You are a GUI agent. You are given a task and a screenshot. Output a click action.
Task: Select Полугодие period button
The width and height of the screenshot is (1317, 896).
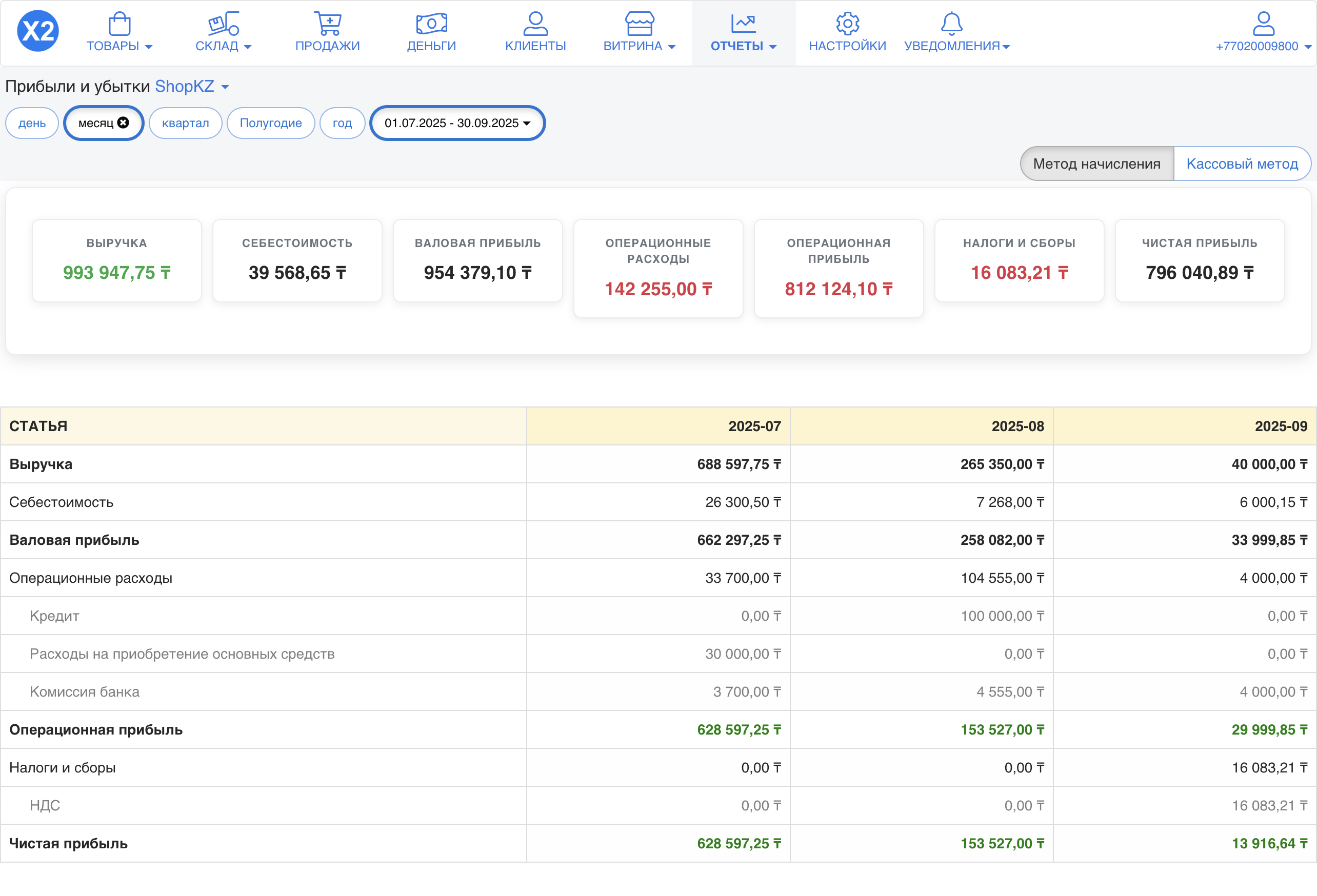(x=270, y=123)
